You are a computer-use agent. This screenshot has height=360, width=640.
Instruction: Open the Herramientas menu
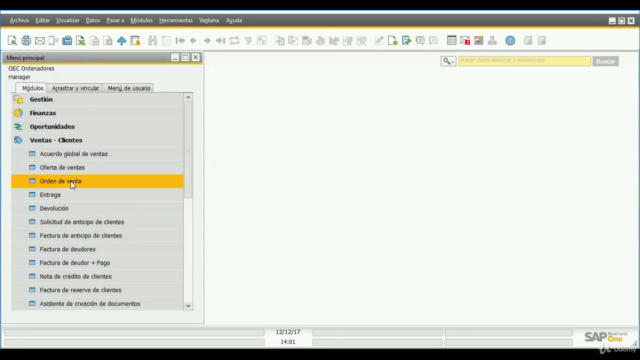click(176, 20)
